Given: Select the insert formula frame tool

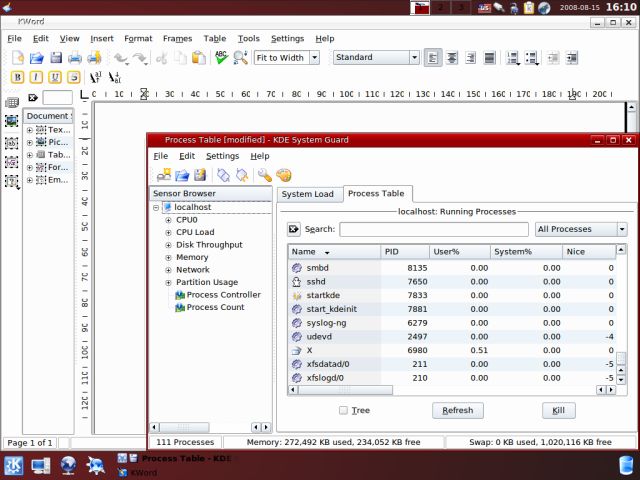Looking at the screenshot, I should 12,161.
